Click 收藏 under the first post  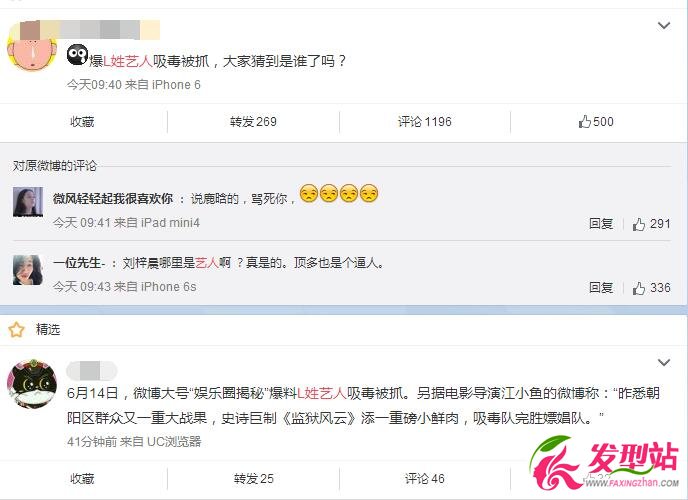(82, 121)
